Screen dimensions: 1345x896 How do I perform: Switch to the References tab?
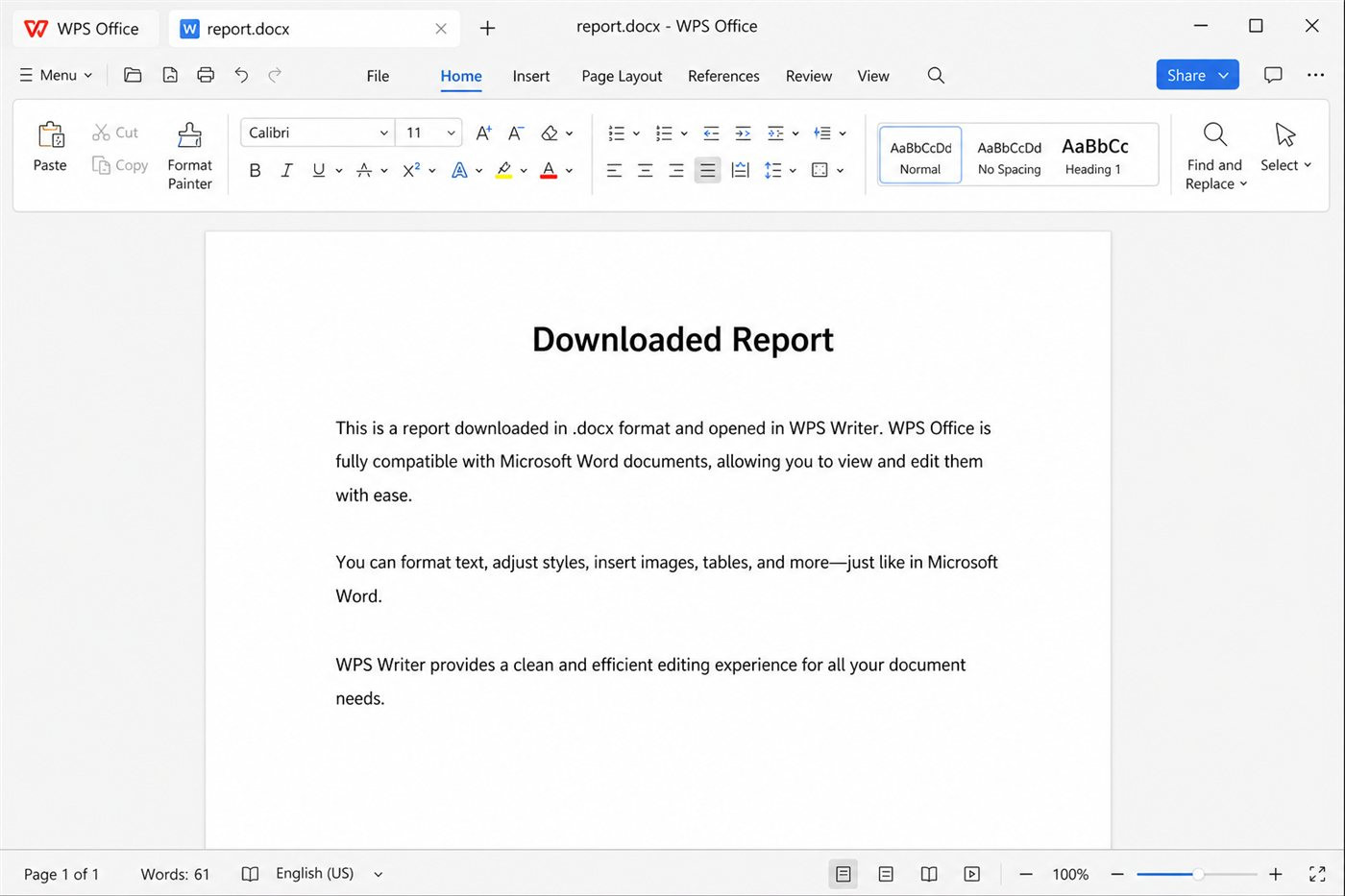coord(723,76)
